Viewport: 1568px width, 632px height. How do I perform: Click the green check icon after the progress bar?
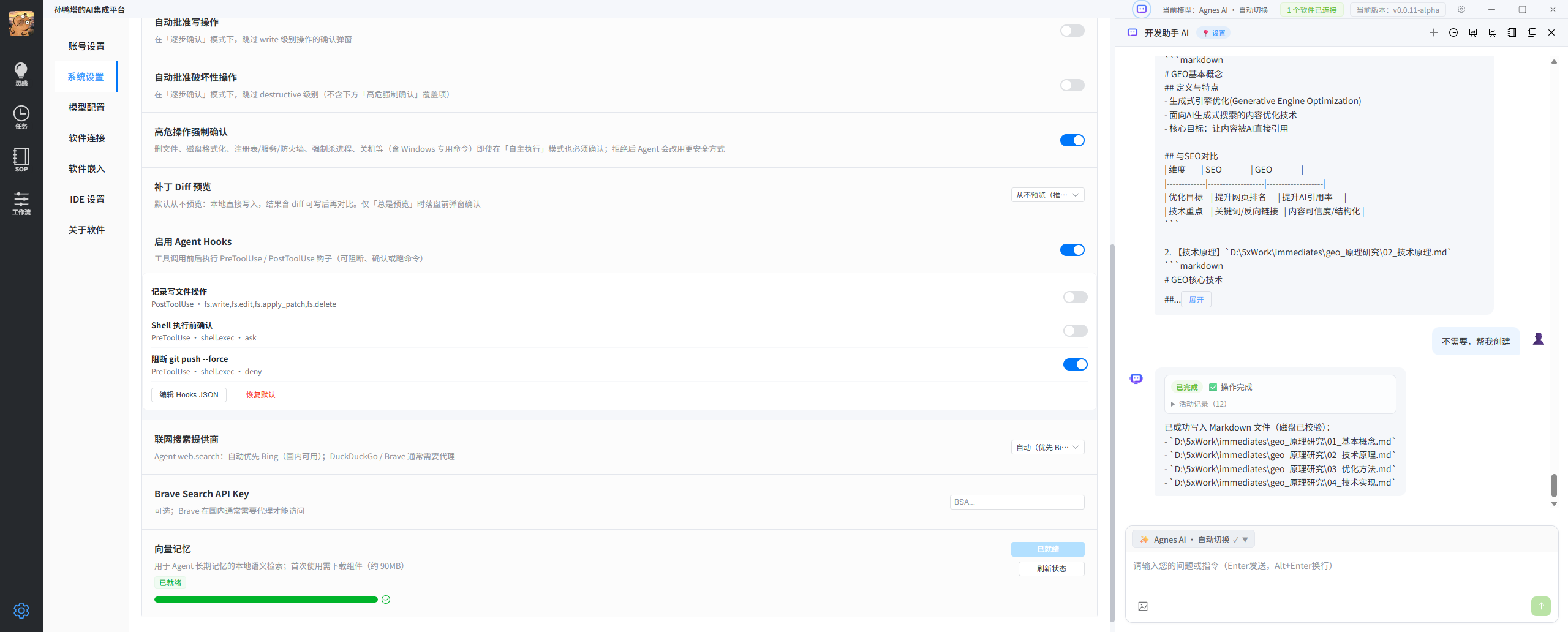(386, 600)
